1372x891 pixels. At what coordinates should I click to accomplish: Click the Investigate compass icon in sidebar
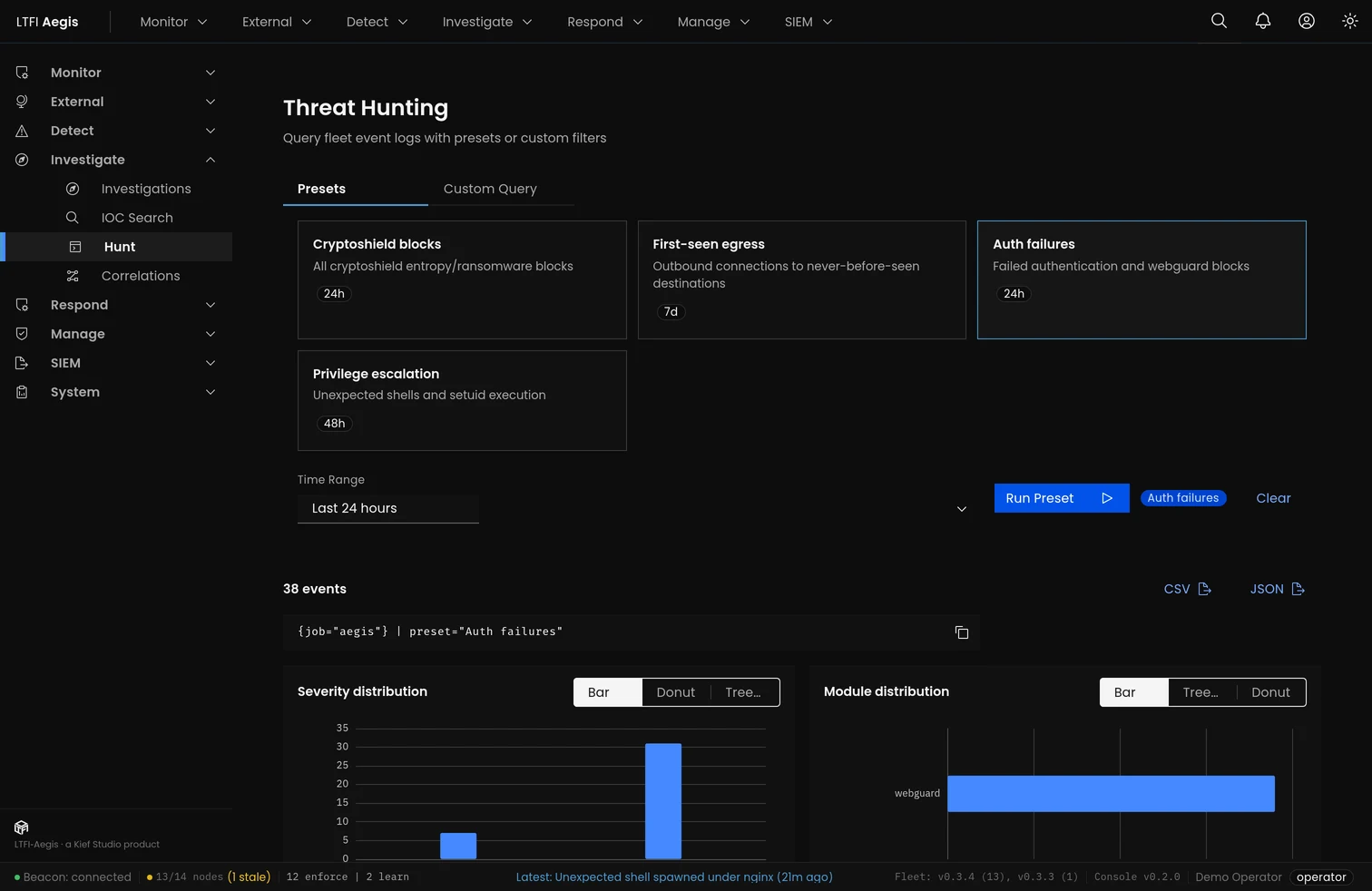(22, 160)
